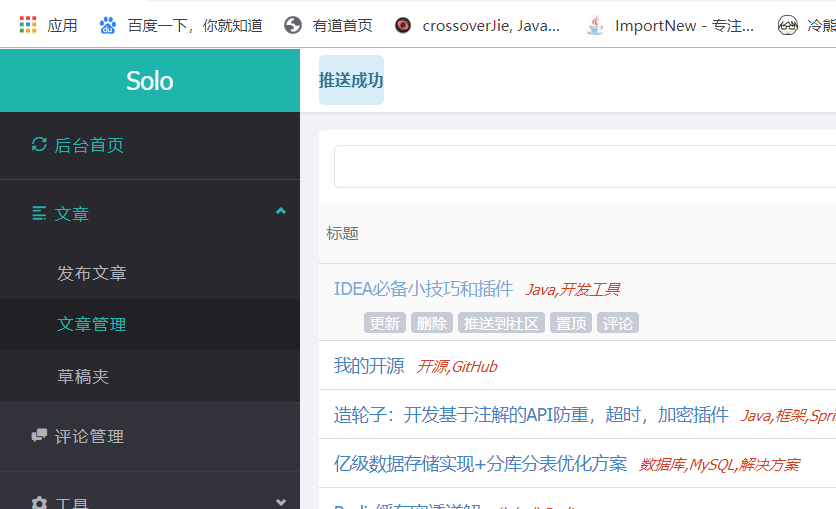Open the 有道首页 bookmark globe icon
Viewport: 836px width, 509px height.
(293, 25)
